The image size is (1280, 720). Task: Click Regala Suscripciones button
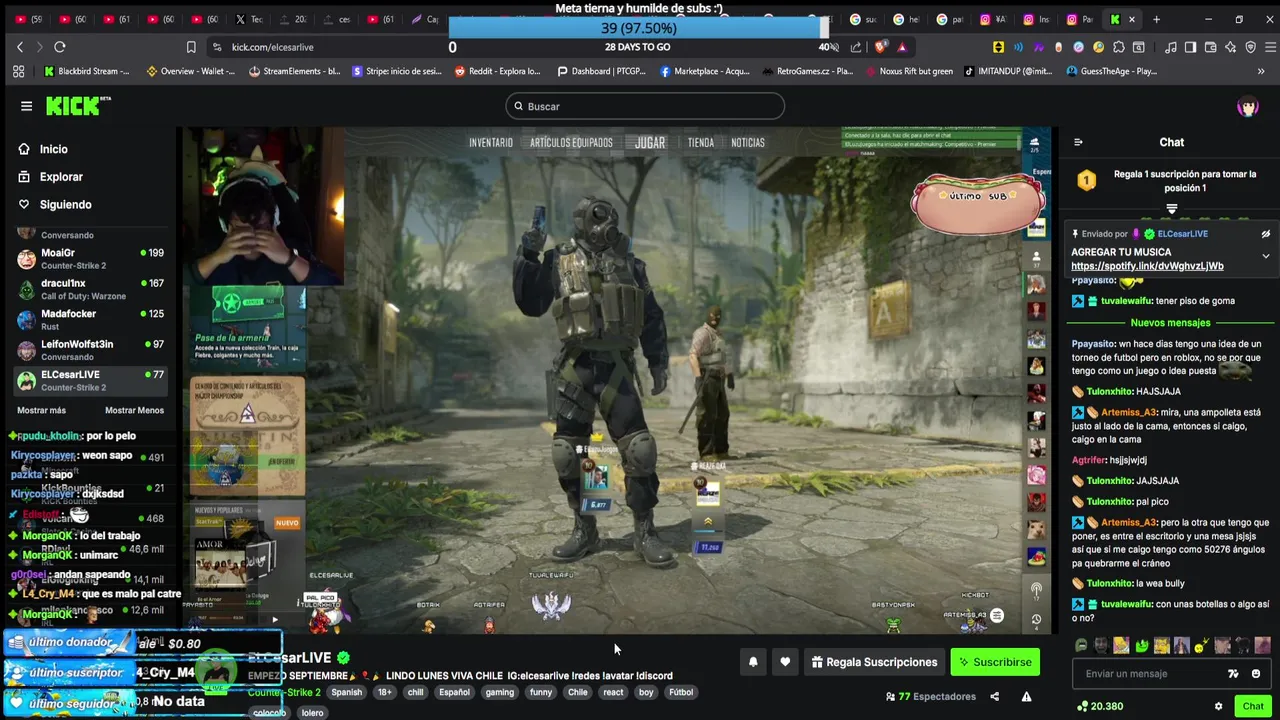[875, 662]
